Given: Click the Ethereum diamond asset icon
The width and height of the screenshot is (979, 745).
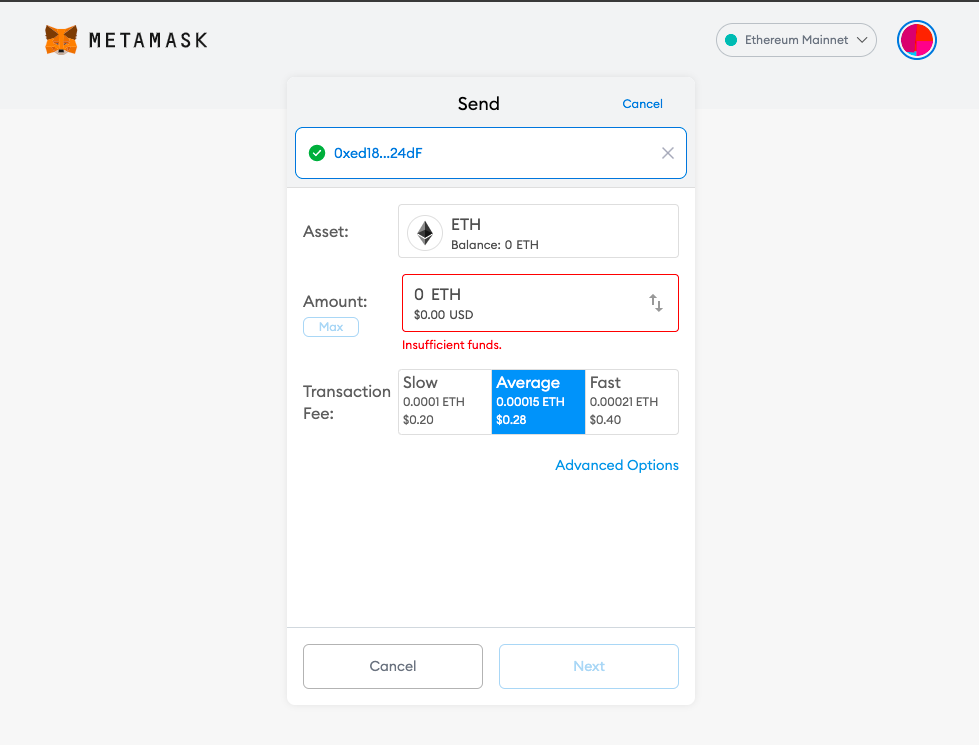Looking at the screenshot, I should pyautogui.click(x=425, y=233).
